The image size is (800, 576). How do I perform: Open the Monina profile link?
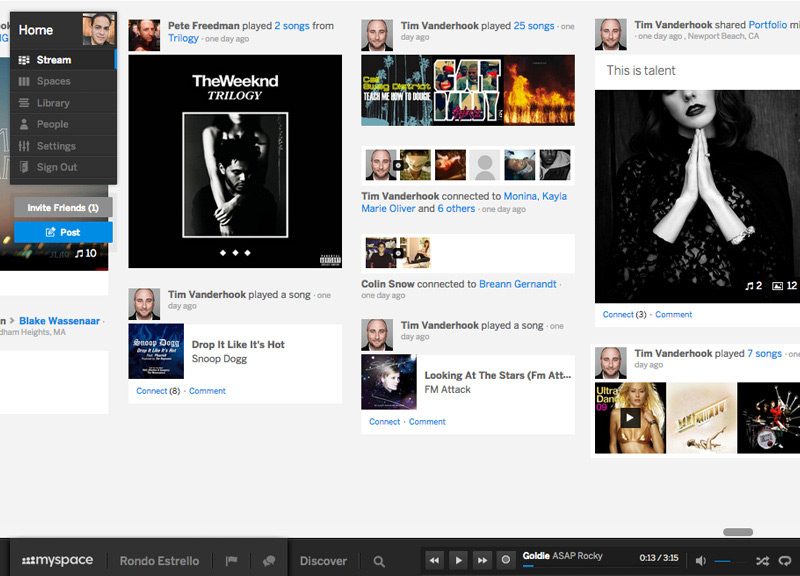click(x=520, y=196)
